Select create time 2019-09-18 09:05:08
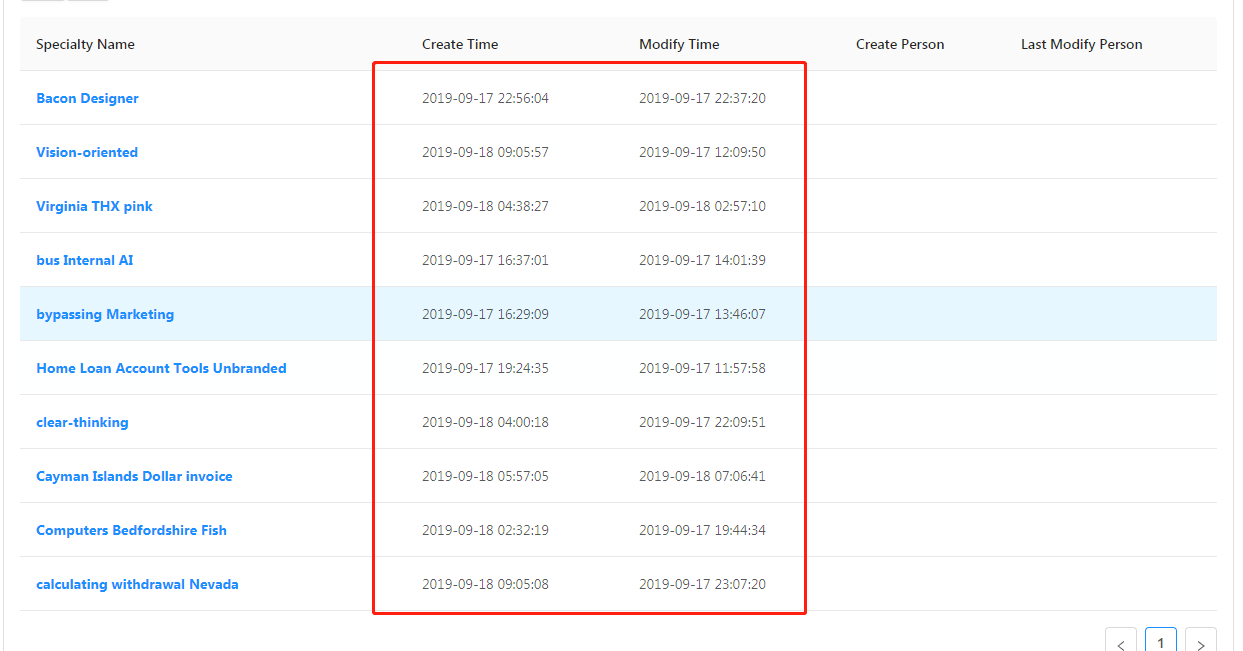The height and width of the screenshot is (651, 1243). (x=485, y=584)
